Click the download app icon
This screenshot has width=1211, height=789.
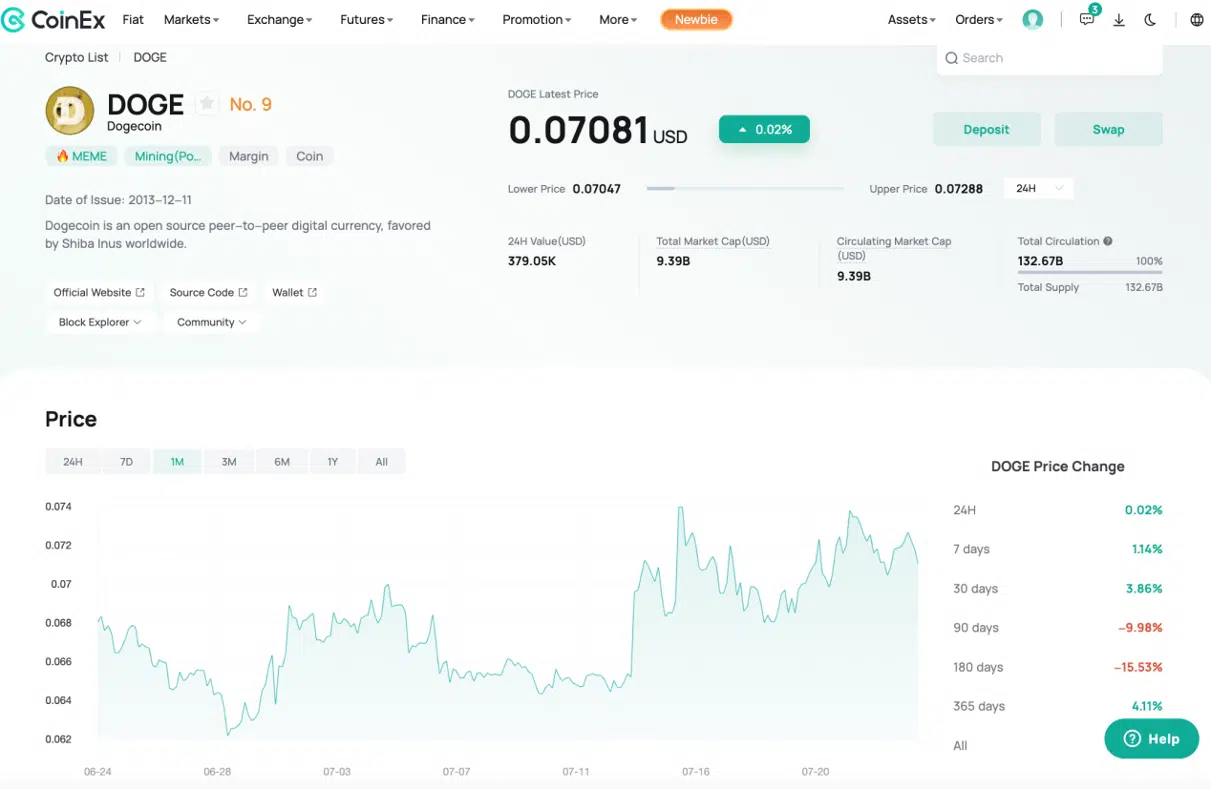1119,20
